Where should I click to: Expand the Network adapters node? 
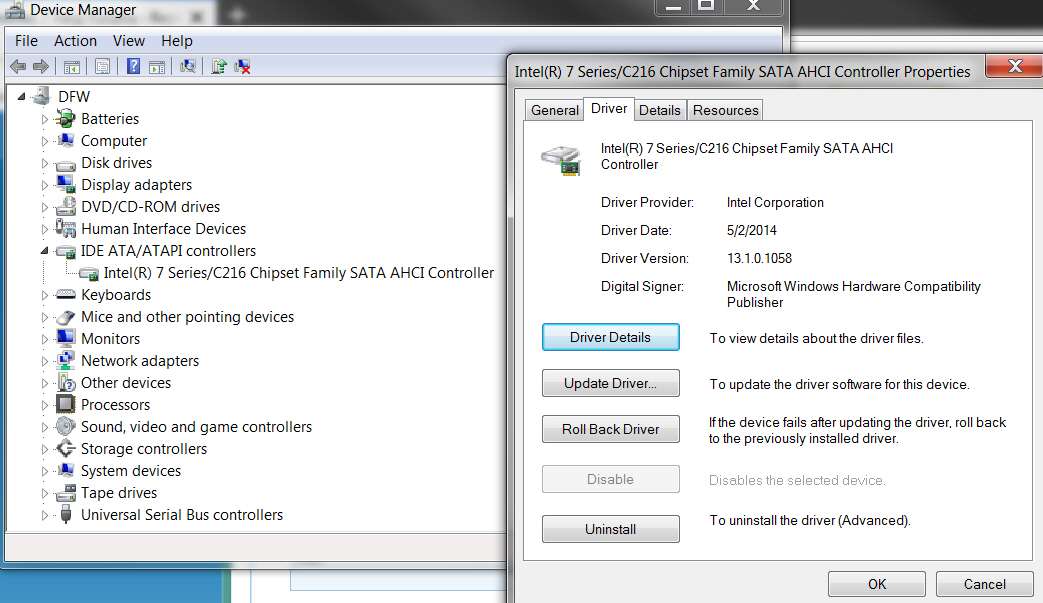pyautogui.click(x=45, y=361)
